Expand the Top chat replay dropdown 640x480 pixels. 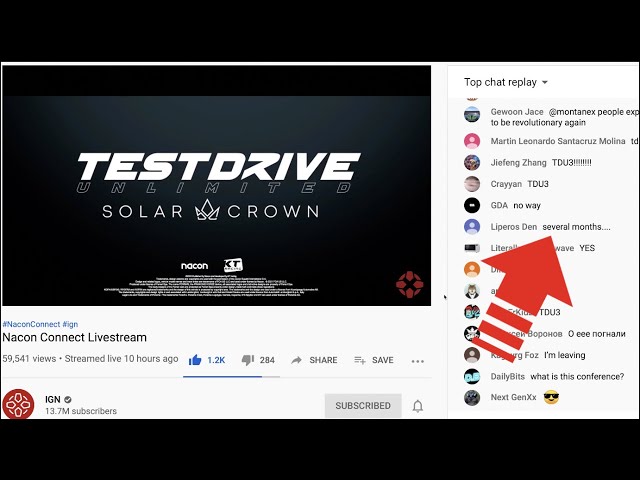(x=506, y=82)
